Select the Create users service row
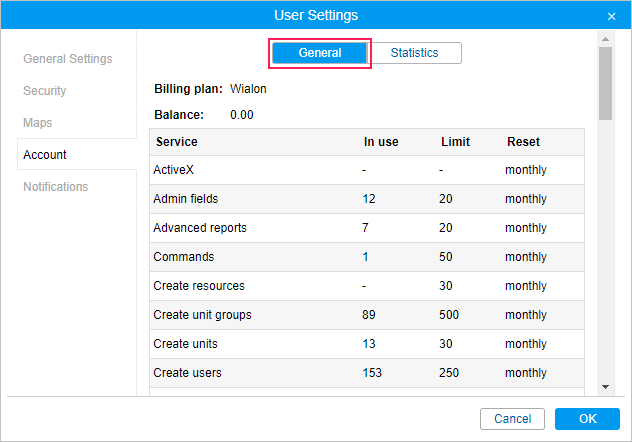 coord(188,373)
